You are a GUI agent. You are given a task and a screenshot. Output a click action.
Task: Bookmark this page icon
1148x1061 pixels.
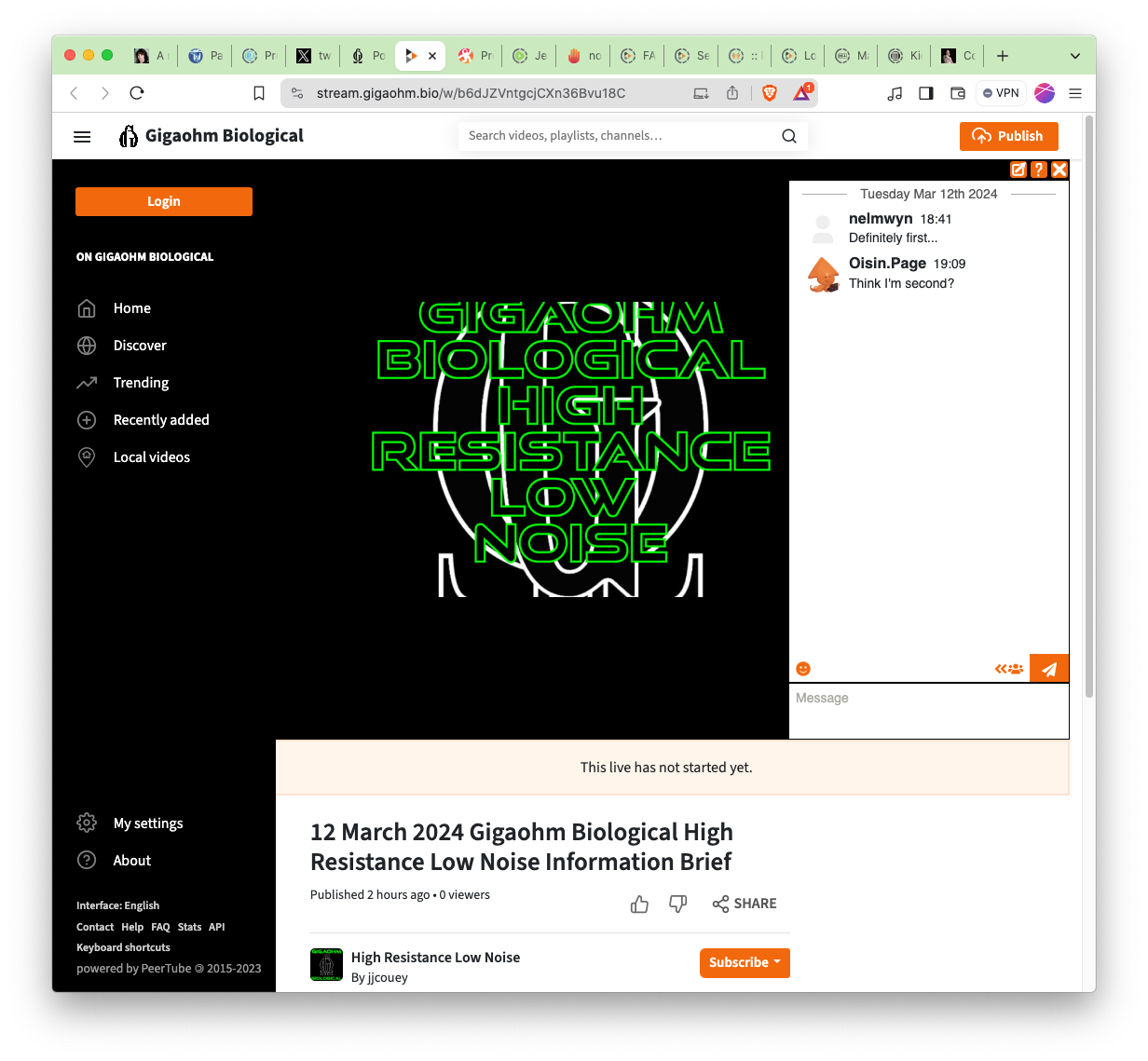[x=259, y=93]
